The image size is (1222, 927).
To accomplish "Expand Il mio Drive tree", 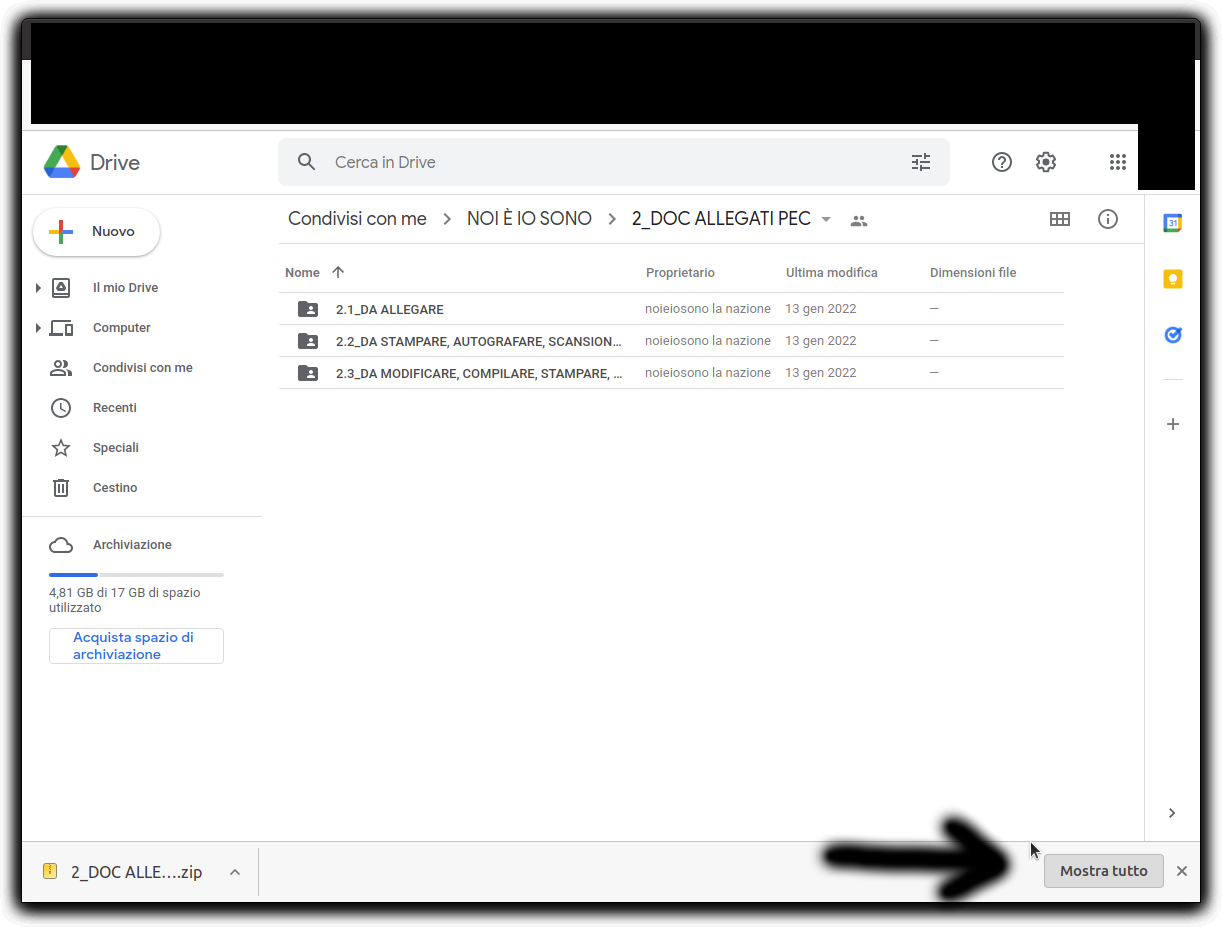I will 38,288.
